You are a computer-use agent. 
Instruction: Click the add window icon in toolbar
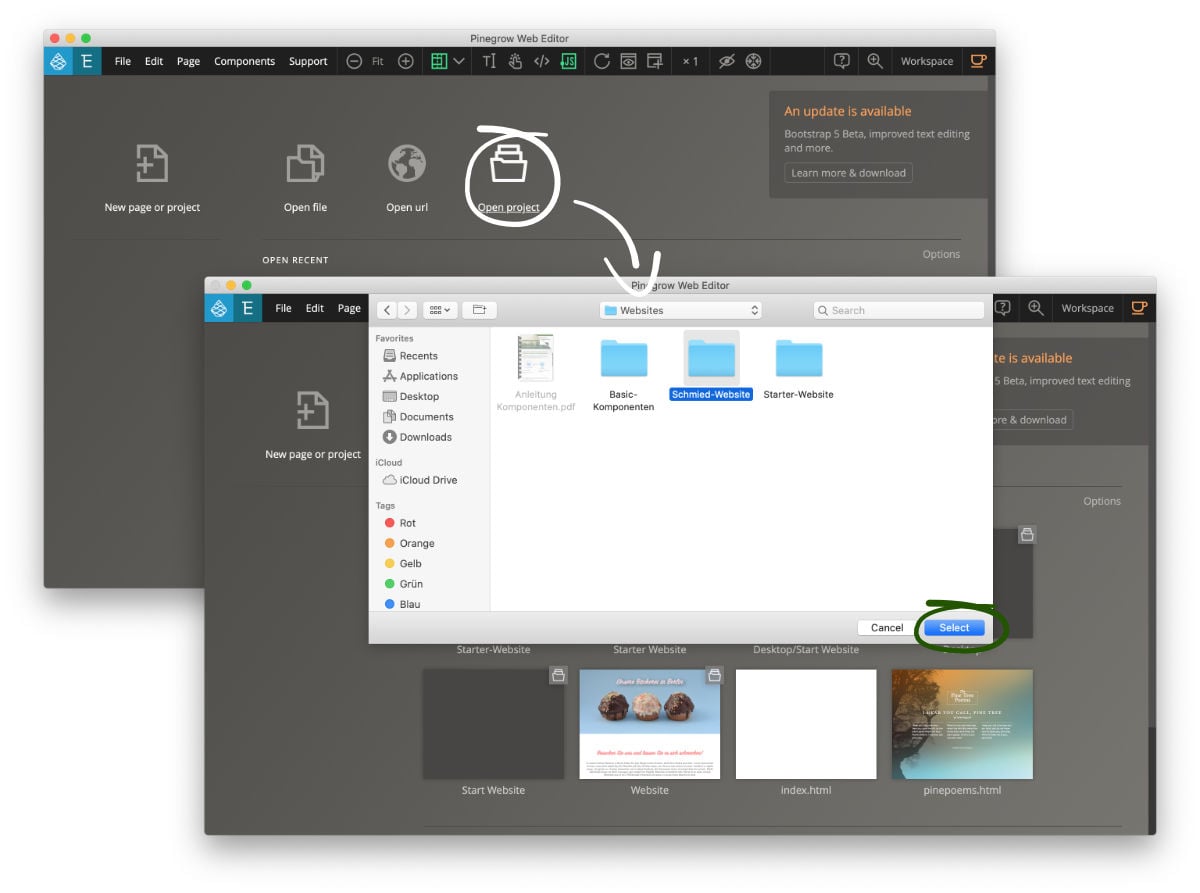654,61
